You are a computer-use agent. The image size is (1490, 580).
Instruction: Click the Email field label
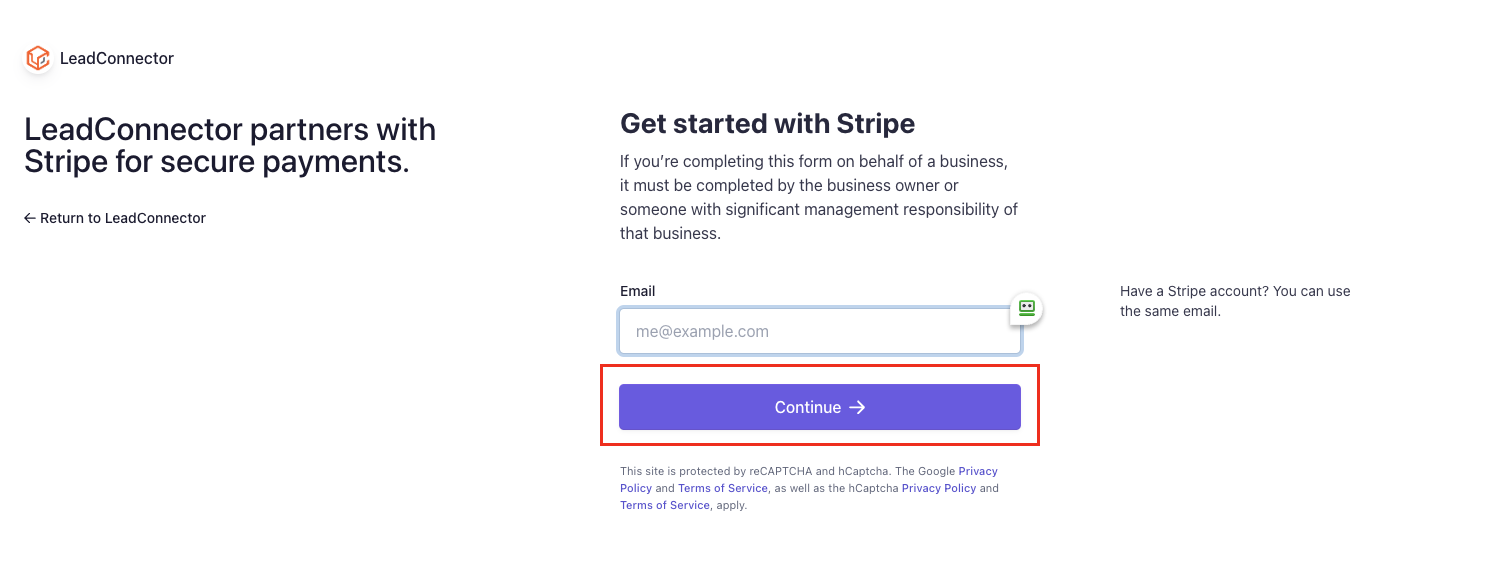tap(637, 291)
